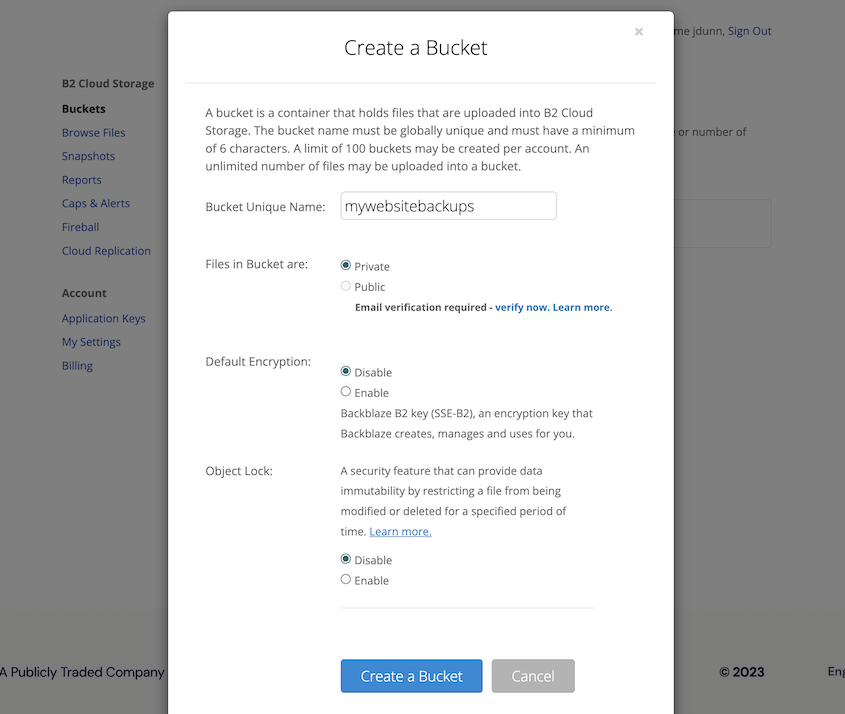Click the Default Encryption label

[258, 362]
